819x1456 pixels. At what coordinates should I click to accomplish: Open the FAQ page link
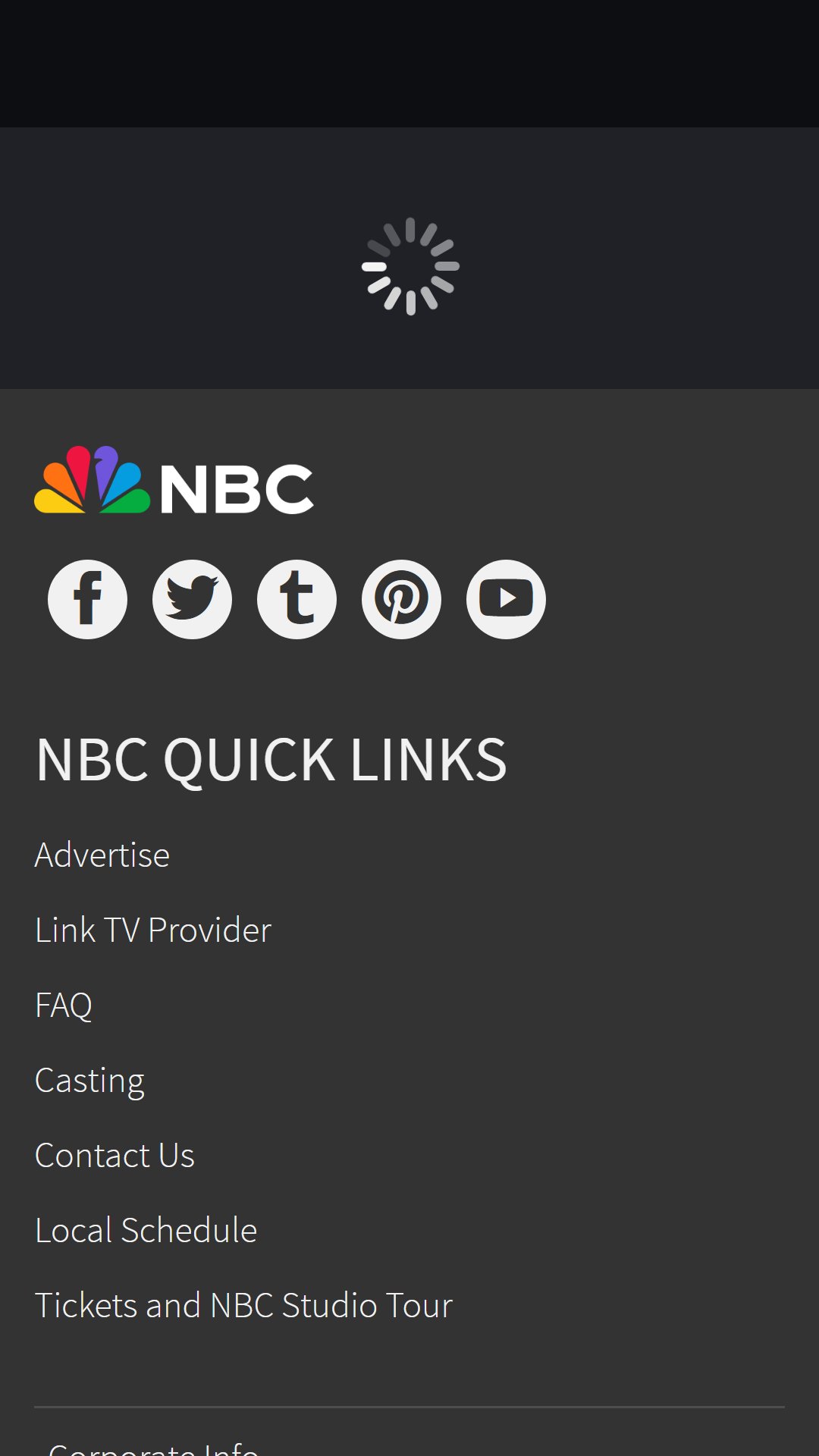[x=64, y=1006]
